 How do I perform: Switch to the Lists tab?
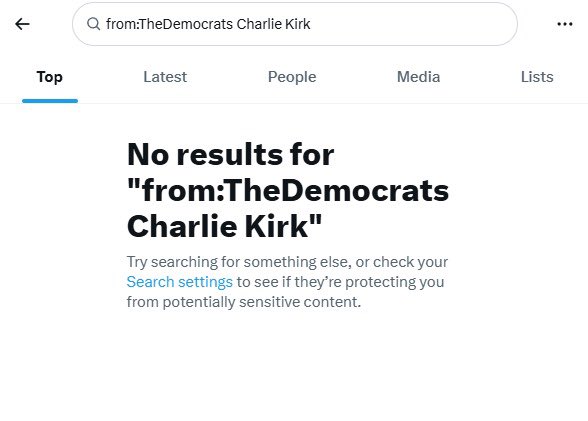(537, 77)
